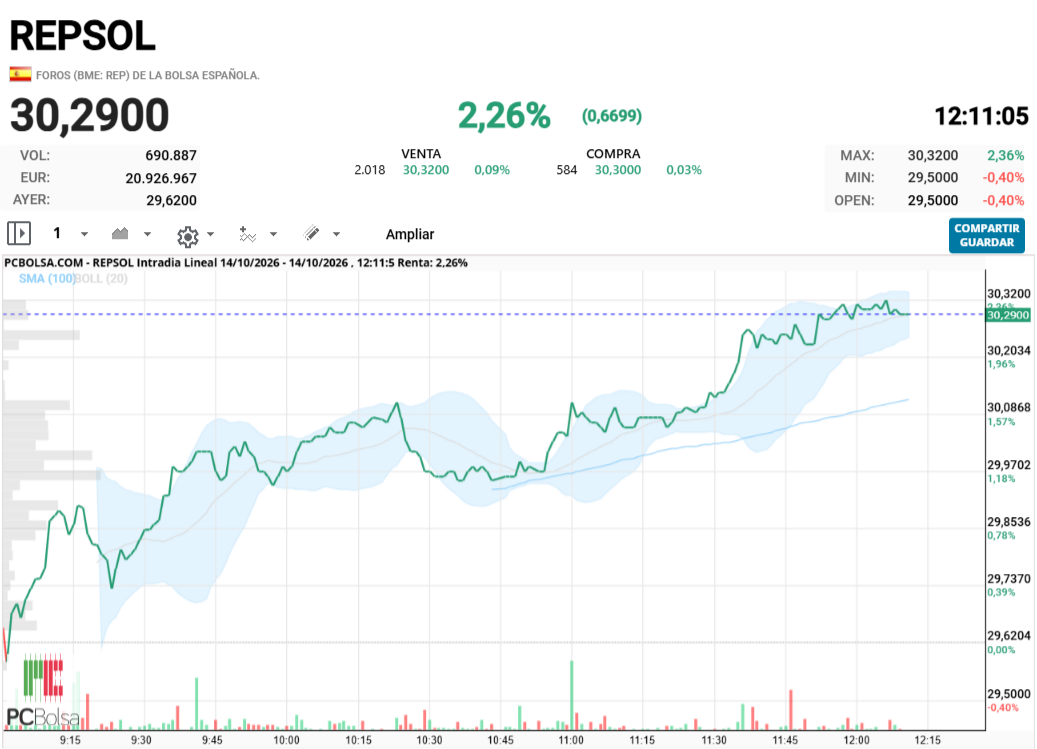Click the VENTA volume 2.018
This screenshot has width=1037, height=749.
(x=370, y=170)
